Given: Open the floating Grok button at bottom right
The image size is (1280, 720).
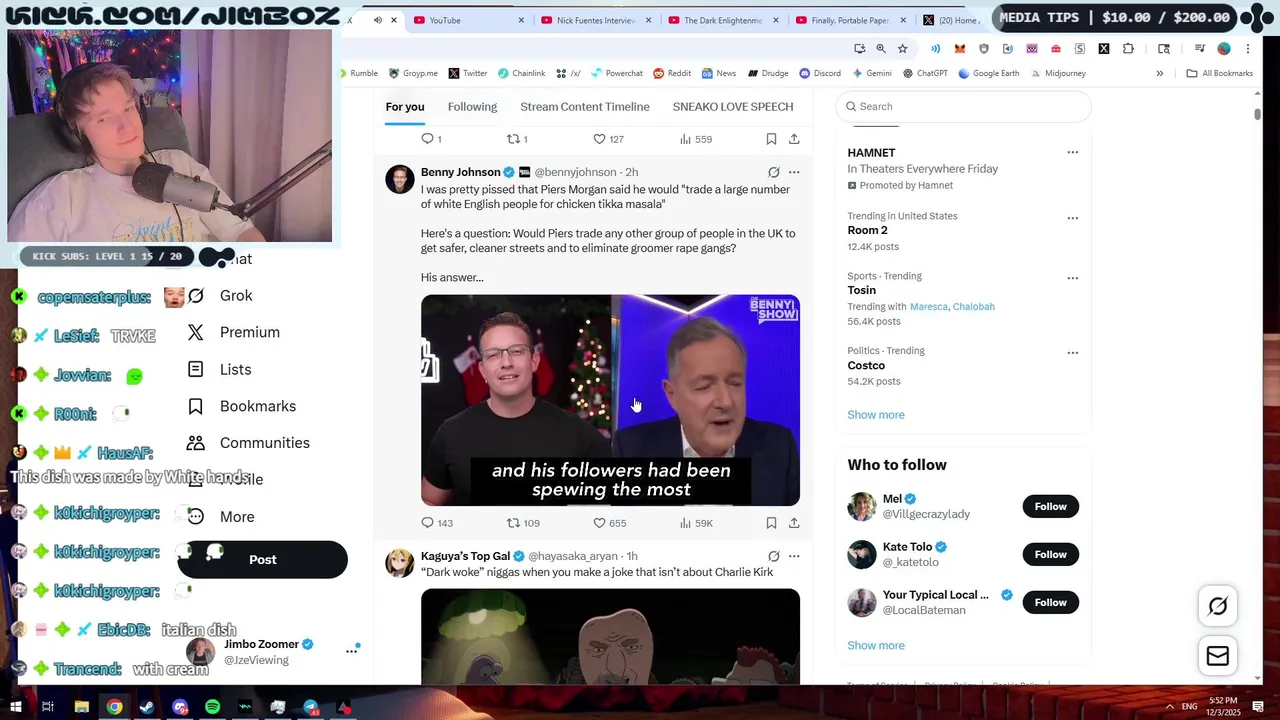Looking at the screenshot, I should click(x=1217, y=606).
